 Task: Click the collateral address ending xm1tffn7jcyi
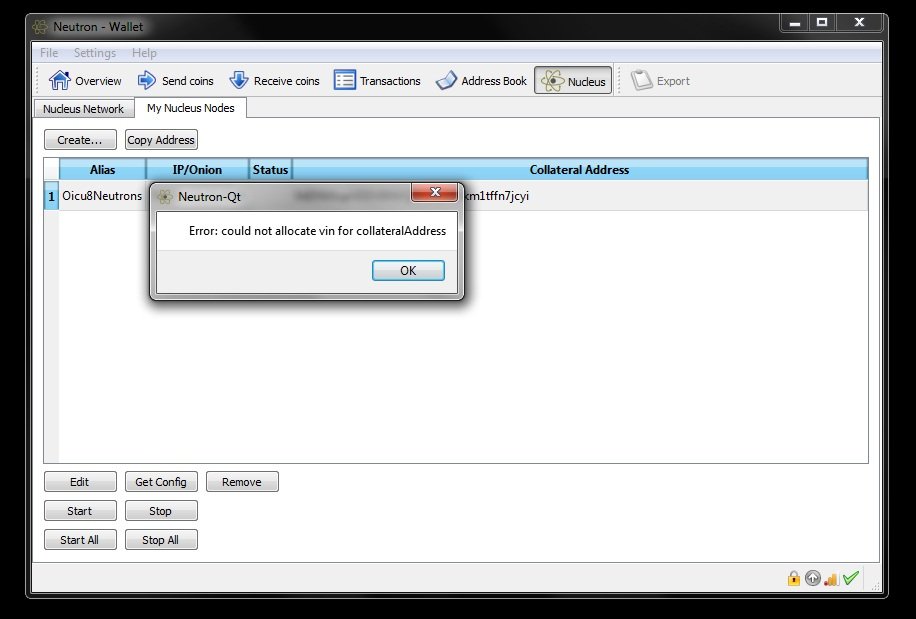[x=497, y=196]
